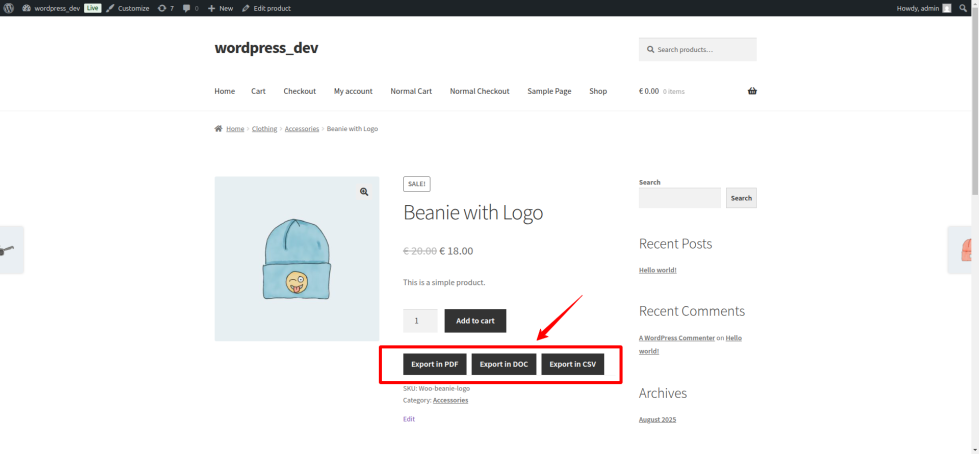Open the Howdy, admin account menu
The image size is (979, 454).
coord(917,8)
